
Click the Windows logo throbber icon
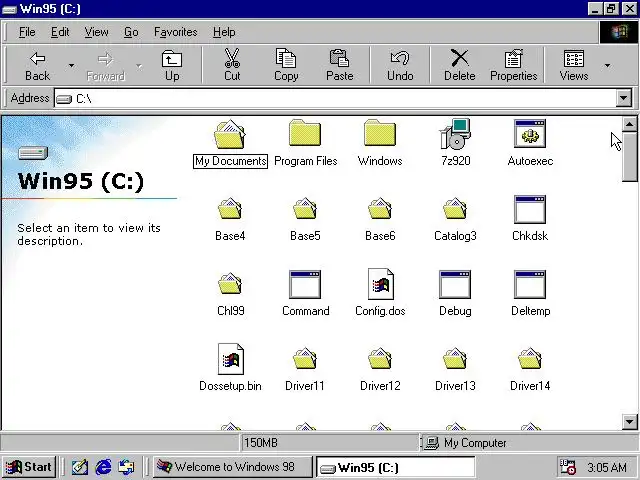click(x=619, y=32)
